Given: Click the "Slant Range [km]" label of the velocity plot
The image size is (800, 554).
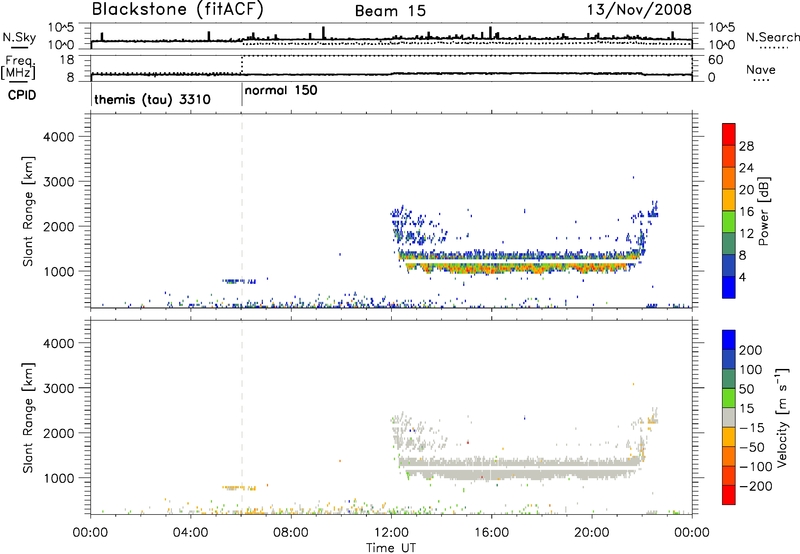Looking at the screenshot, I should [29, 418].
